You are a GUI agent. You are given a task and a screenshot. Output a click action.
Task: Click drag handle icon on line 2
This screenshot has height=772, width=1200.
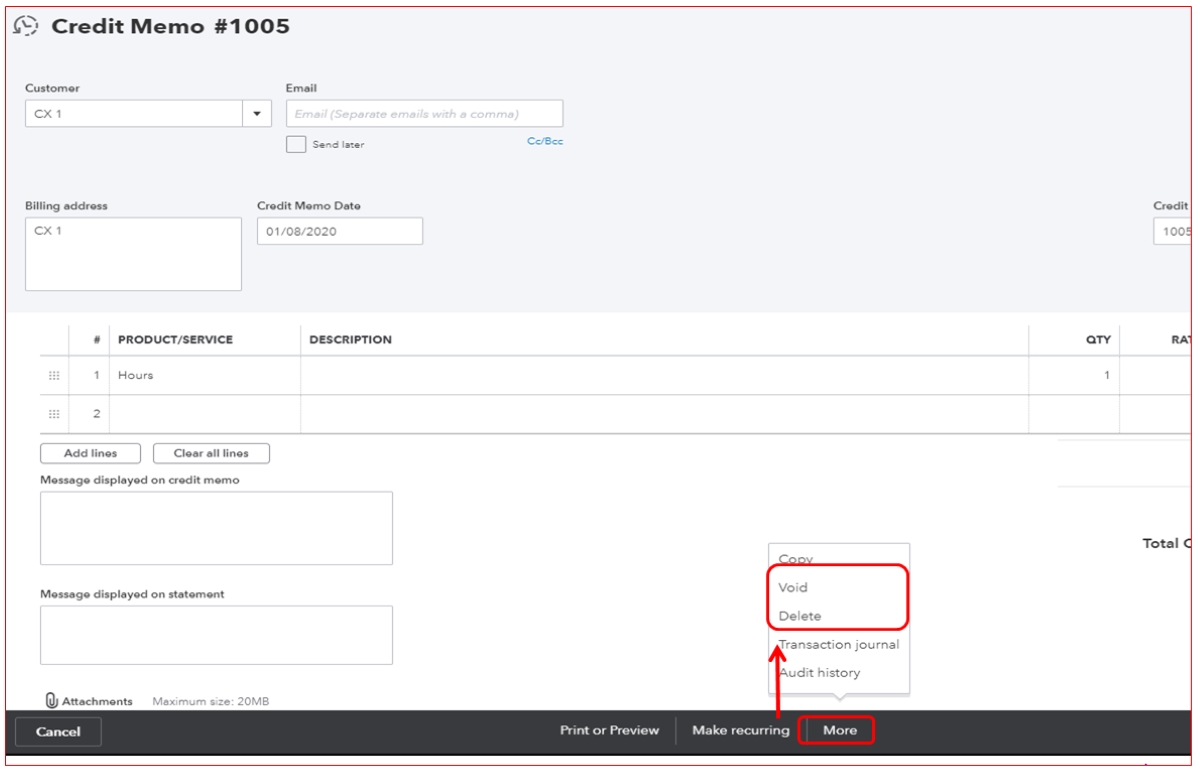[x=54, y=414]
